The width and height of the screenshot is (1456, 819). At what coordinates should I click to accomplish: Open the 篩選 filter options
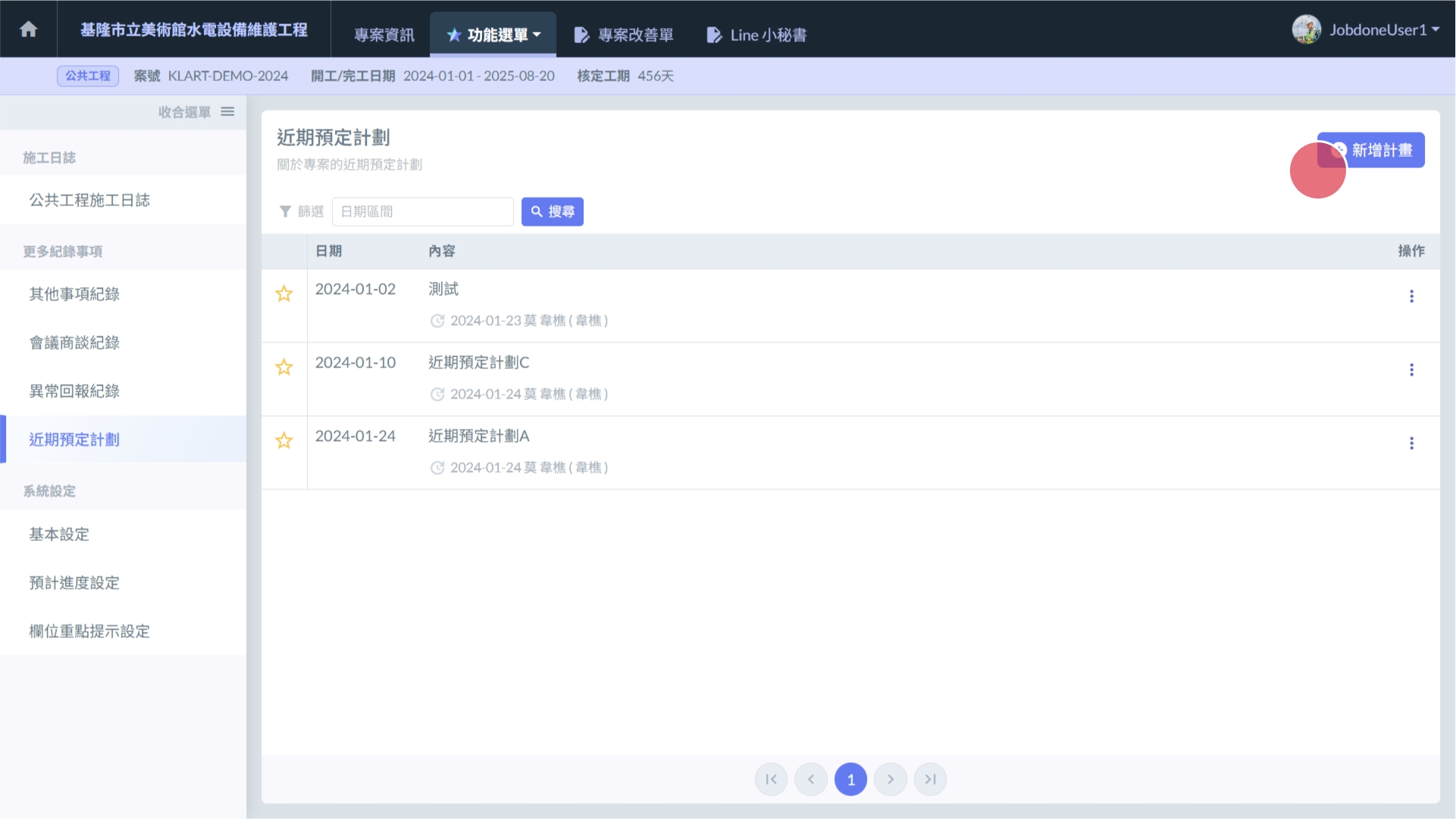pos(301,211)
